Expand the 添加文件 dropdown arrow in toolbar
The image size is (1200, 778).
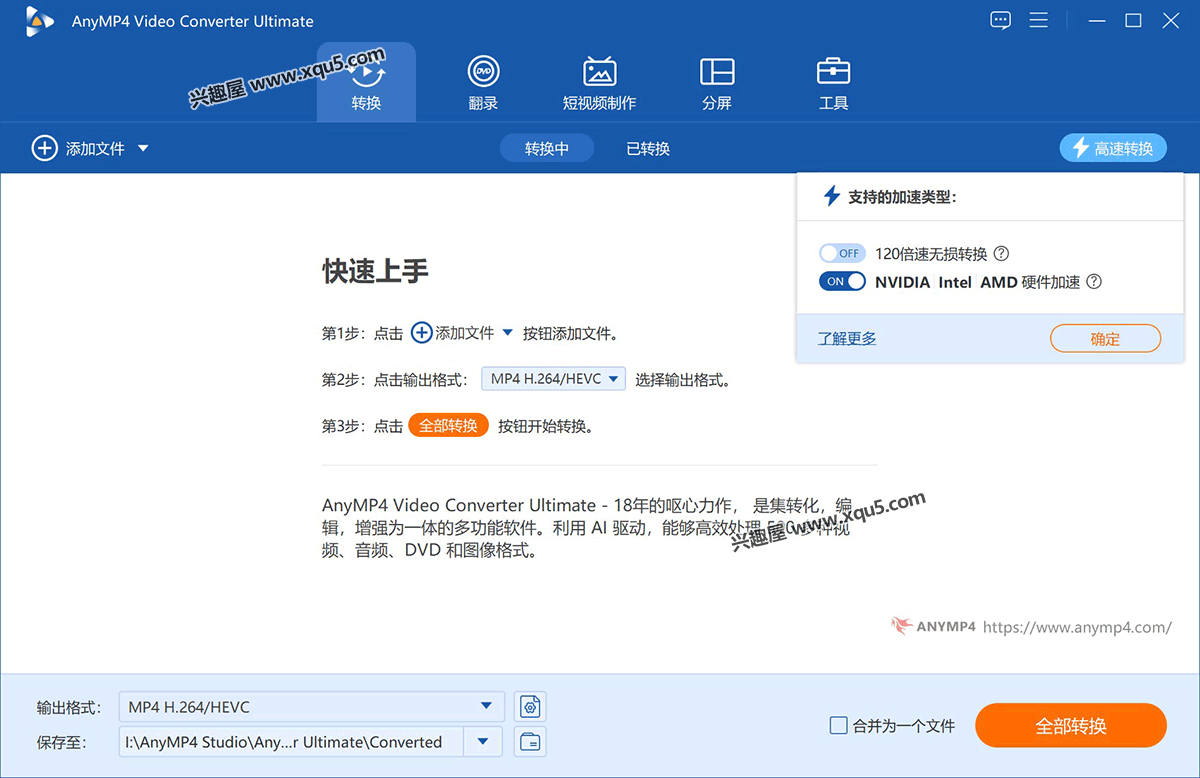(x=143, y=148)
